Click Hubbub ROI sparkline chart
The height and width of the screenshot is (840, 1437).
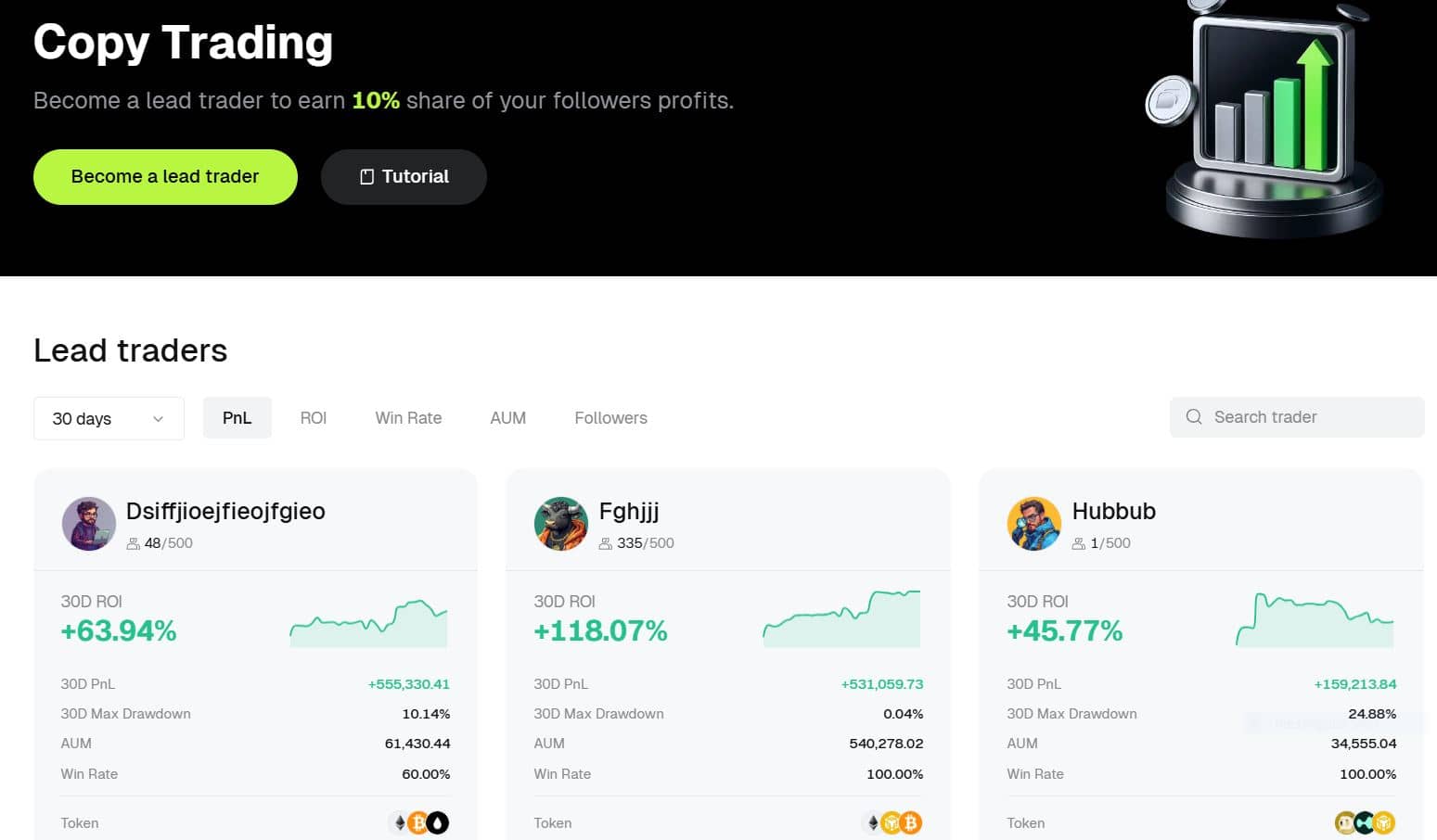coord(1315,619)
